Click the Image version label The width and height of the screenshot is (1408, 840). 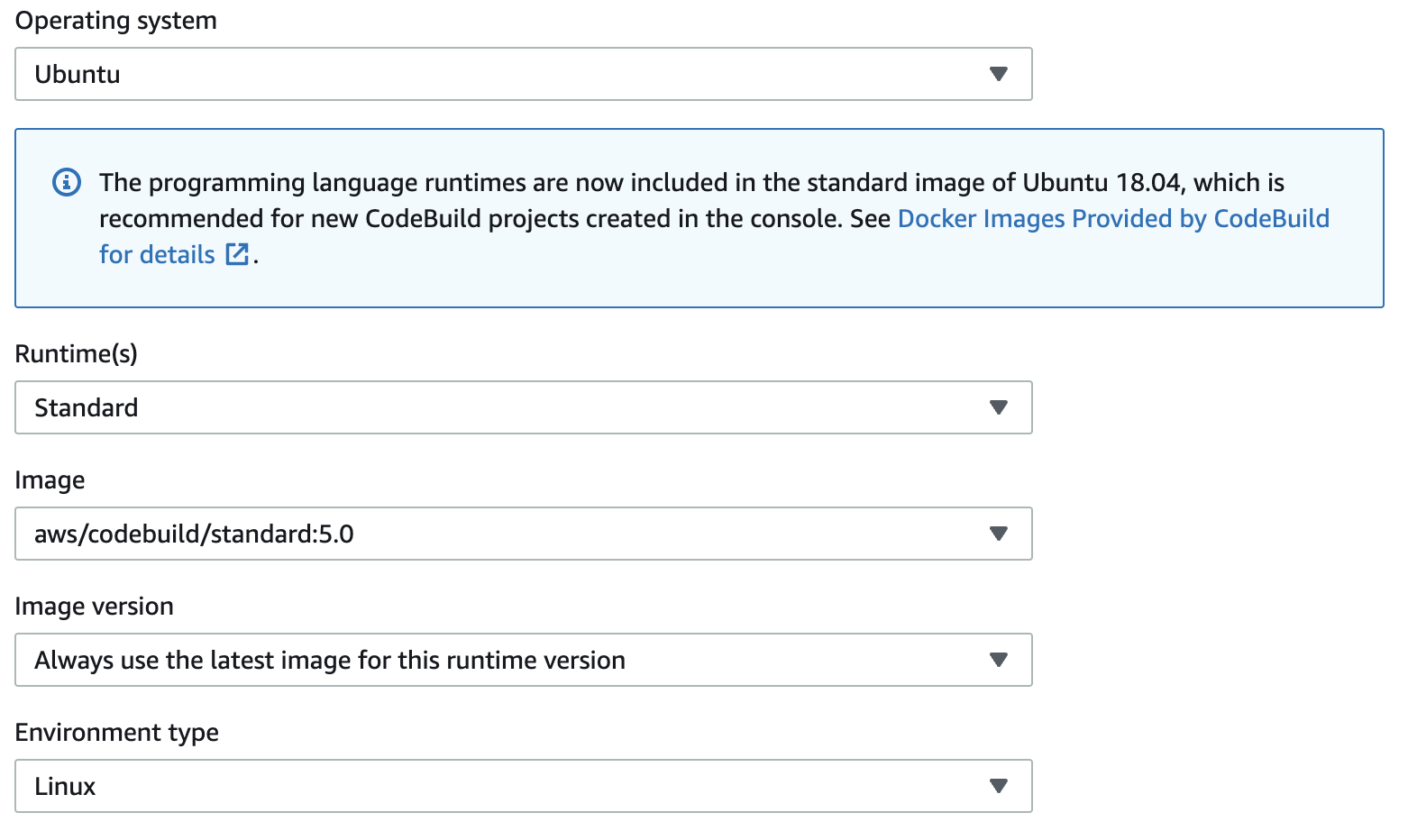95,607
